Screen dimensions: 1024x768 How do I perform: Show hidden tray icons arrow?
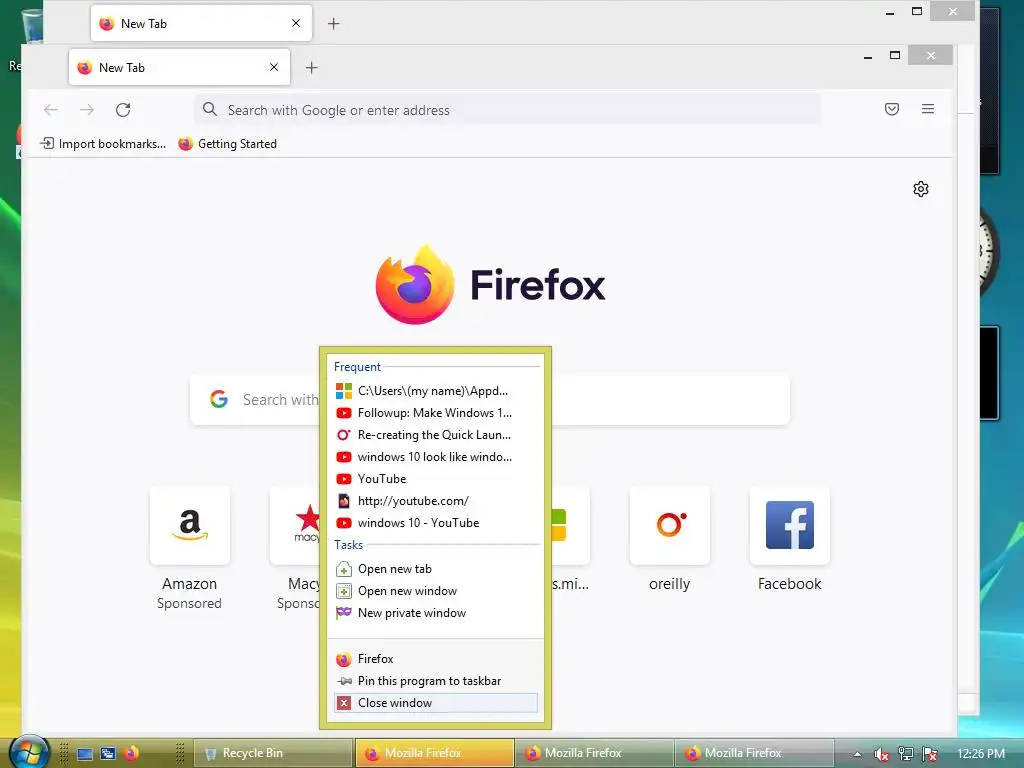[x=857, y=754]
